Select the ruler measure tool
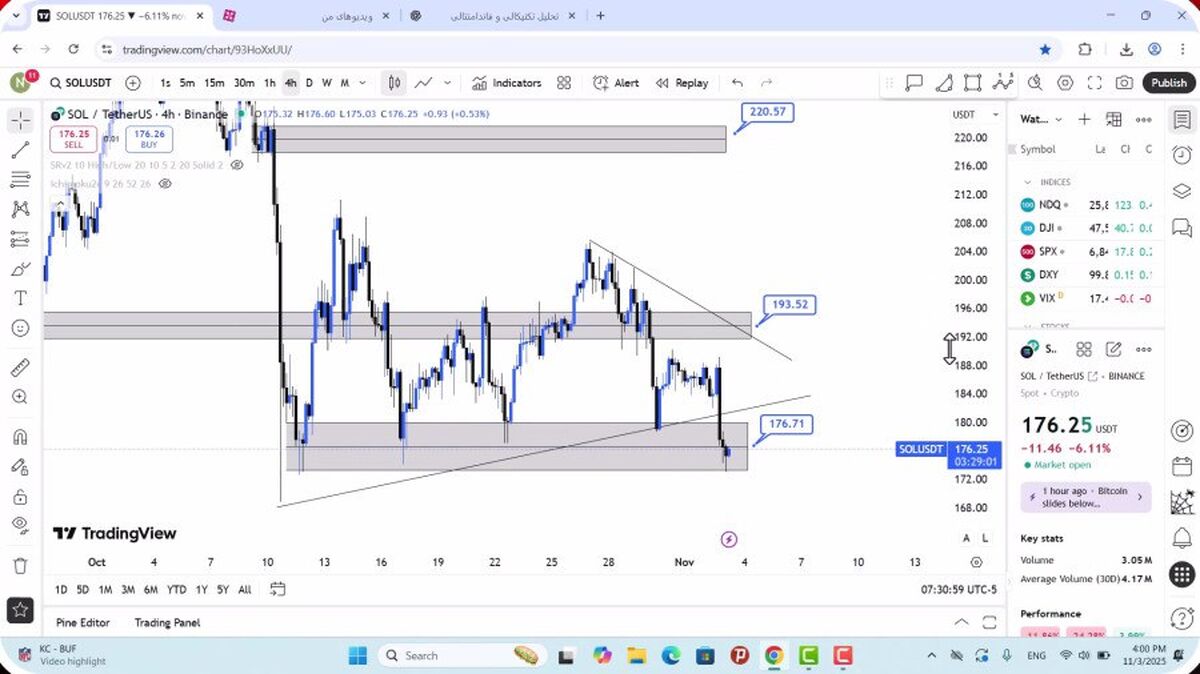Image resolution: width=1200 pixels, height=674 pixels. (20, 367)
